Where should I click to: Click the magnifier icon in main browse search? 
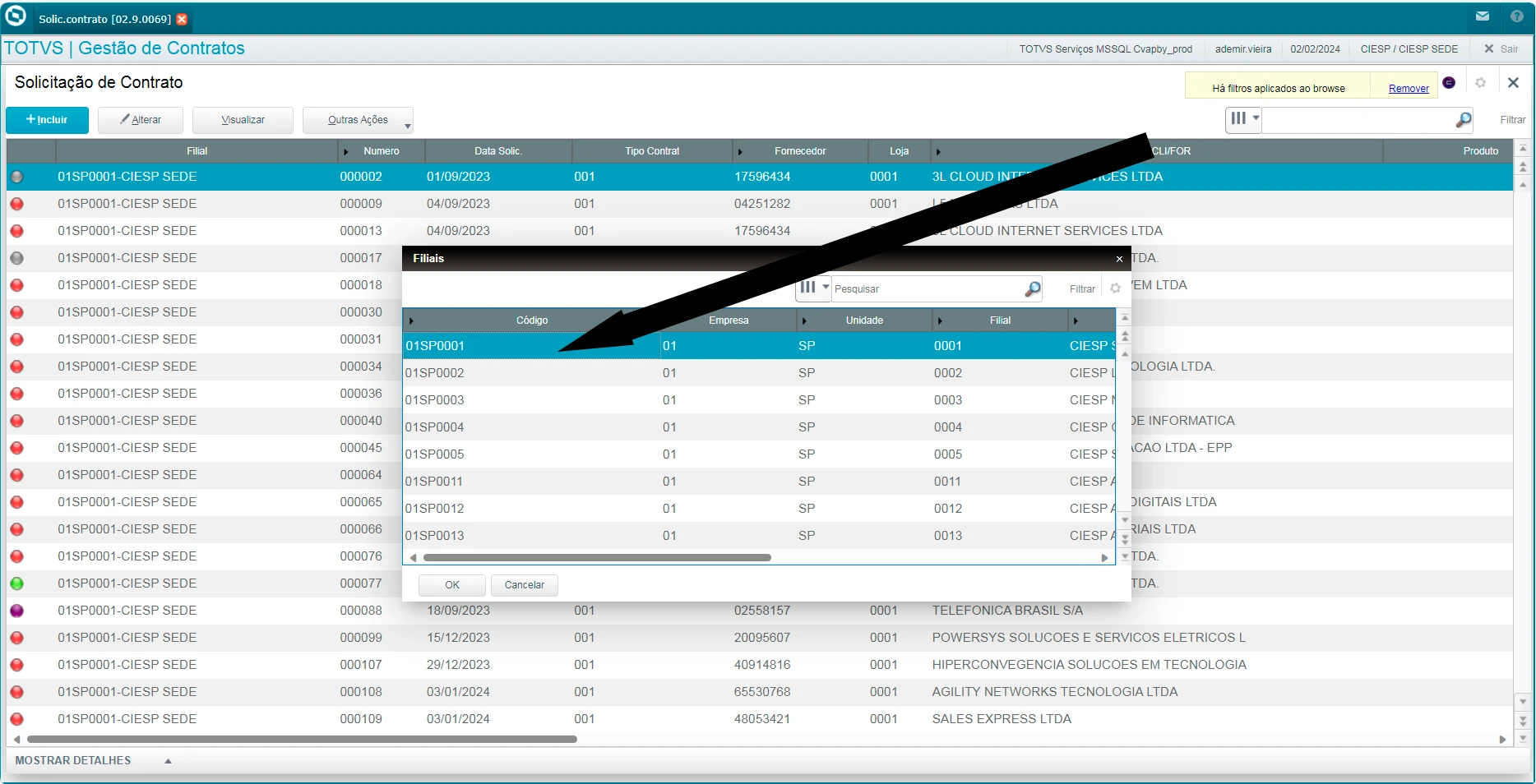[1463, 120]
